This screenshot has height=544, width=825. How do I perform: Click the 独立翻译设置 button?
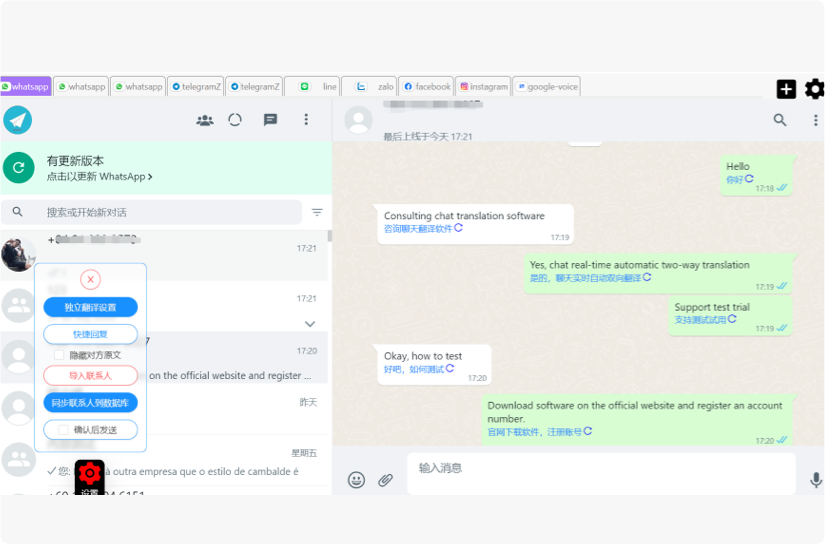[91, 308]
